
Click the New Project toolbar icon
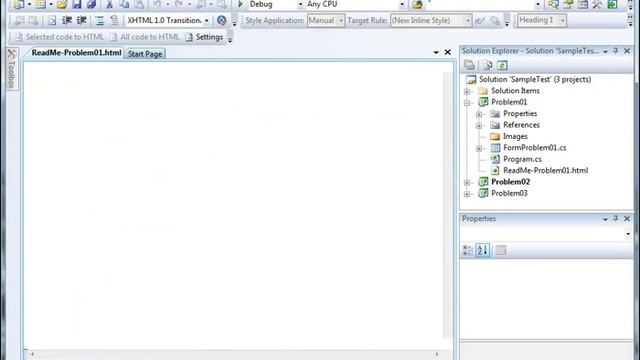19,4
